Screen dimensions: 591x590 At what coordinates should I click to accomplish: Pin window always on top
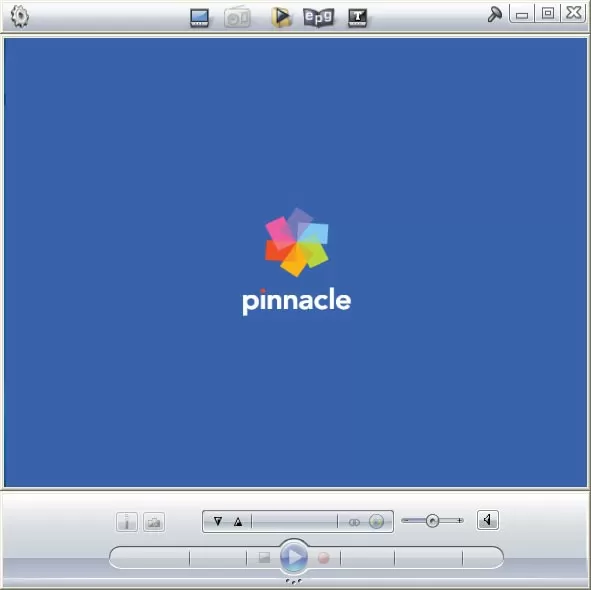tap(494, 15)
